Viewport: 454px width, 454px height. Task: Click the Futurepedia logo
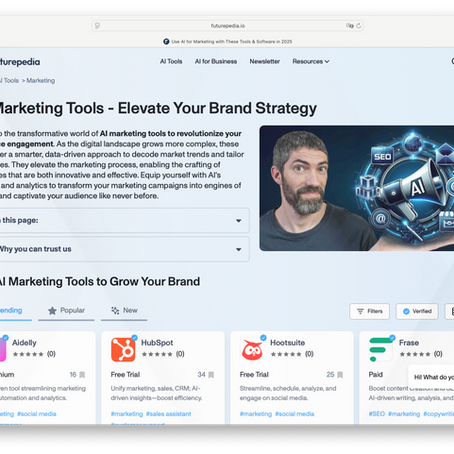click(20, 62)
